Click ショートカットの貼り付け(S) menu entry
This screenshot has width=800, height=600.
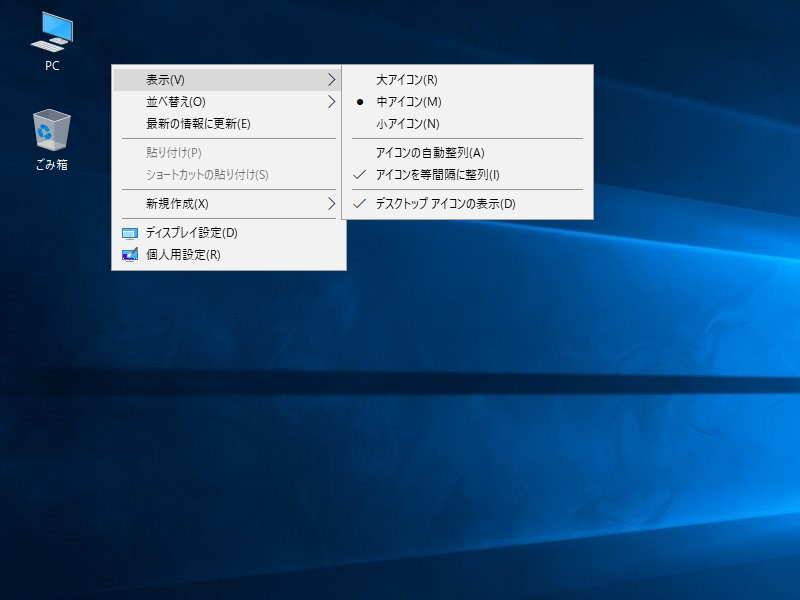point(227,174)
